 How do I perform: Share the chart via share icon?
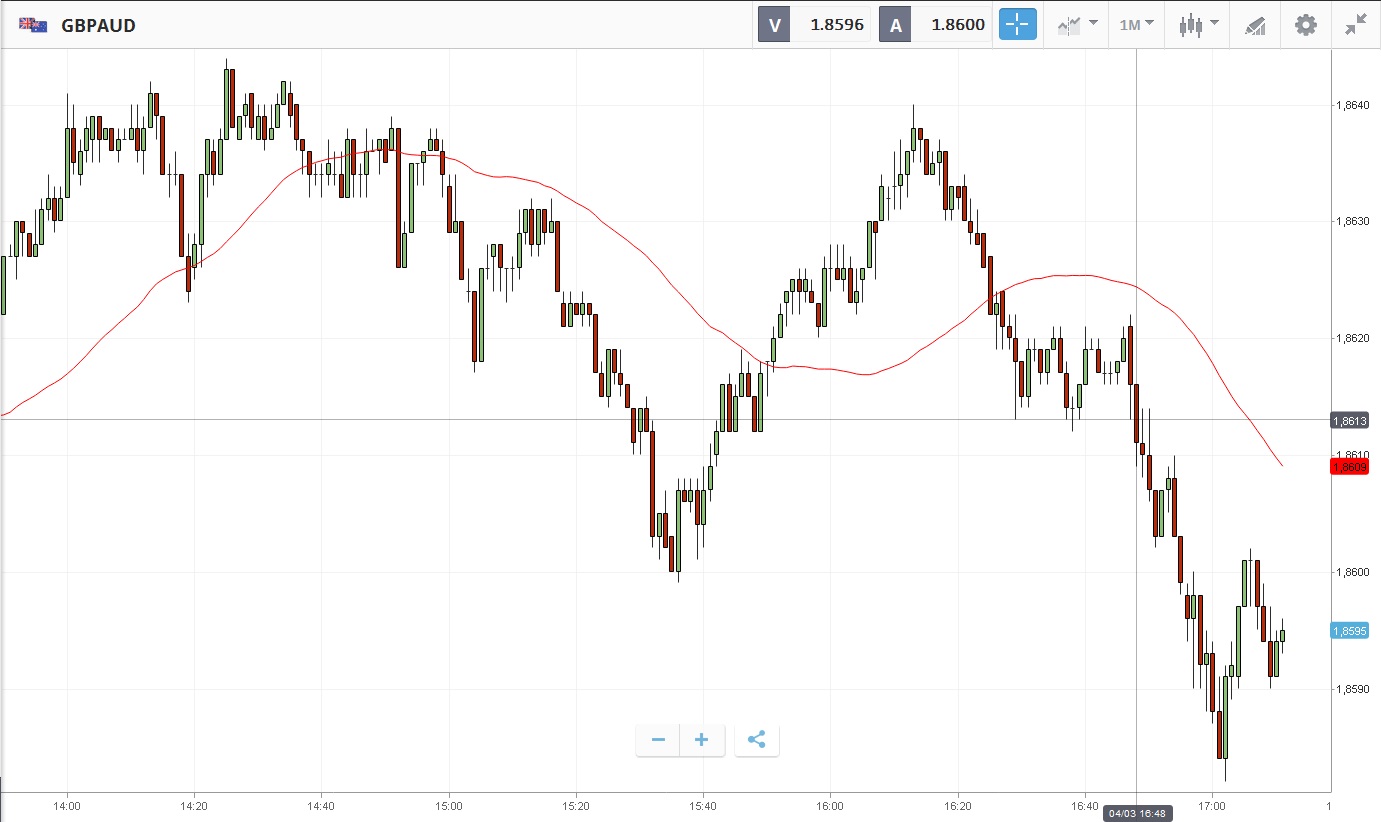[x=757, y=740]
